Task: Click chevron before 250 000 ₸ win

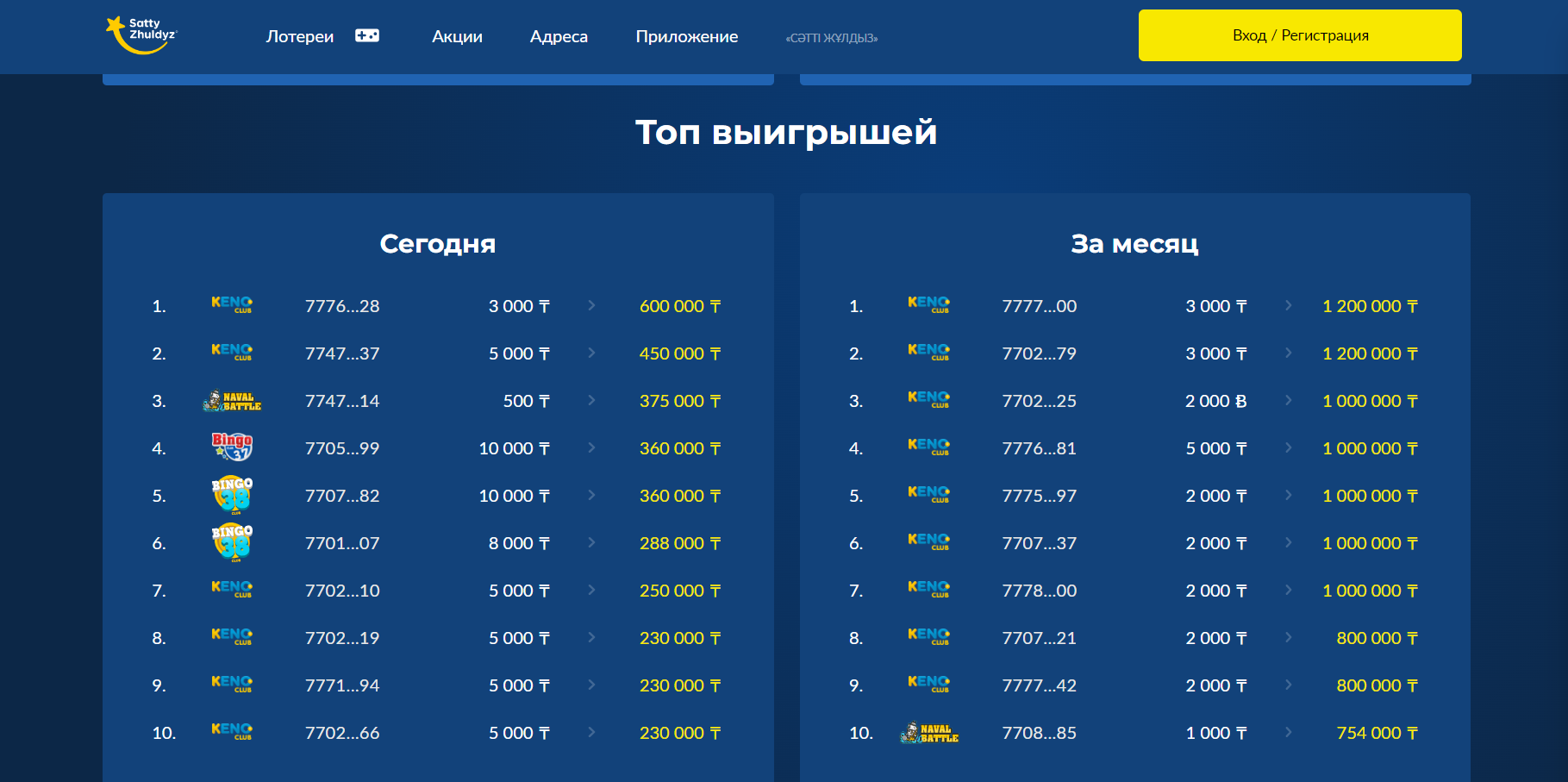Action: [x=591, y=590]
